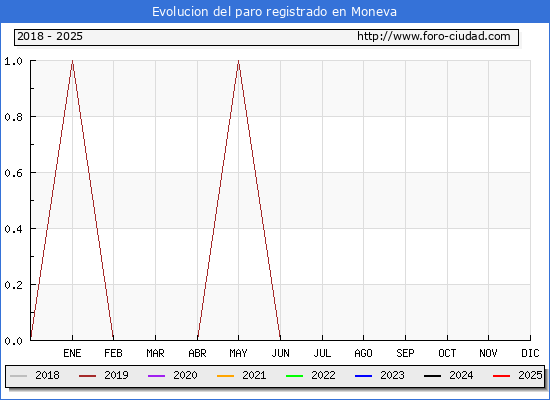Screen dimensions: 550x400
Task: Click the 2021 orange legend swatch
Action: point(226,376)
